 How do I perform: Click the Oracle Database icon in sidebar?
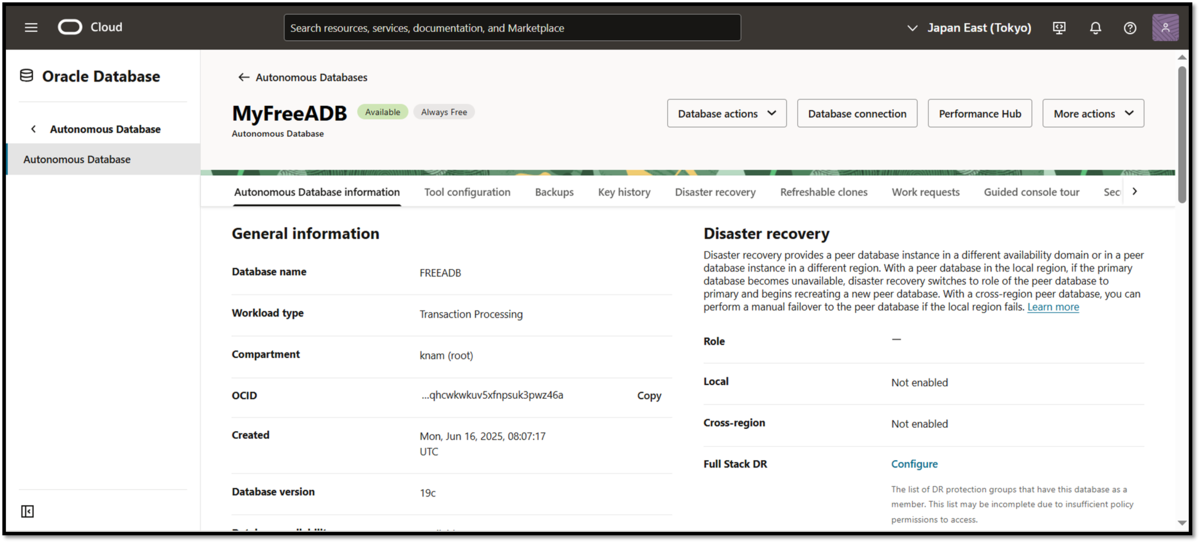[27, 76]
